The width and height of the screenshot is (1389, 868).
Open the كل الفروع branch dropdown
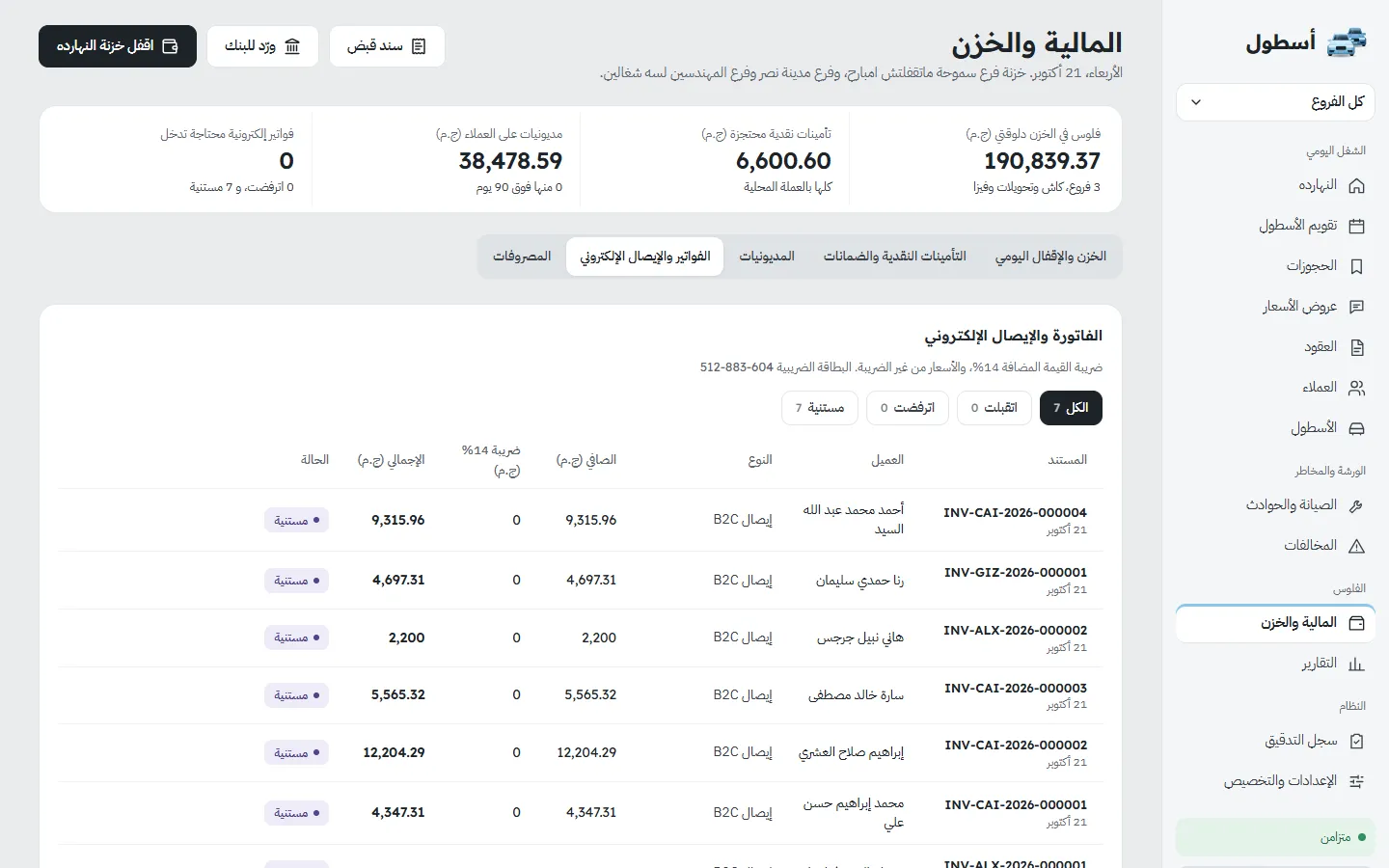pyautogui.click(x=1275, y=102)
